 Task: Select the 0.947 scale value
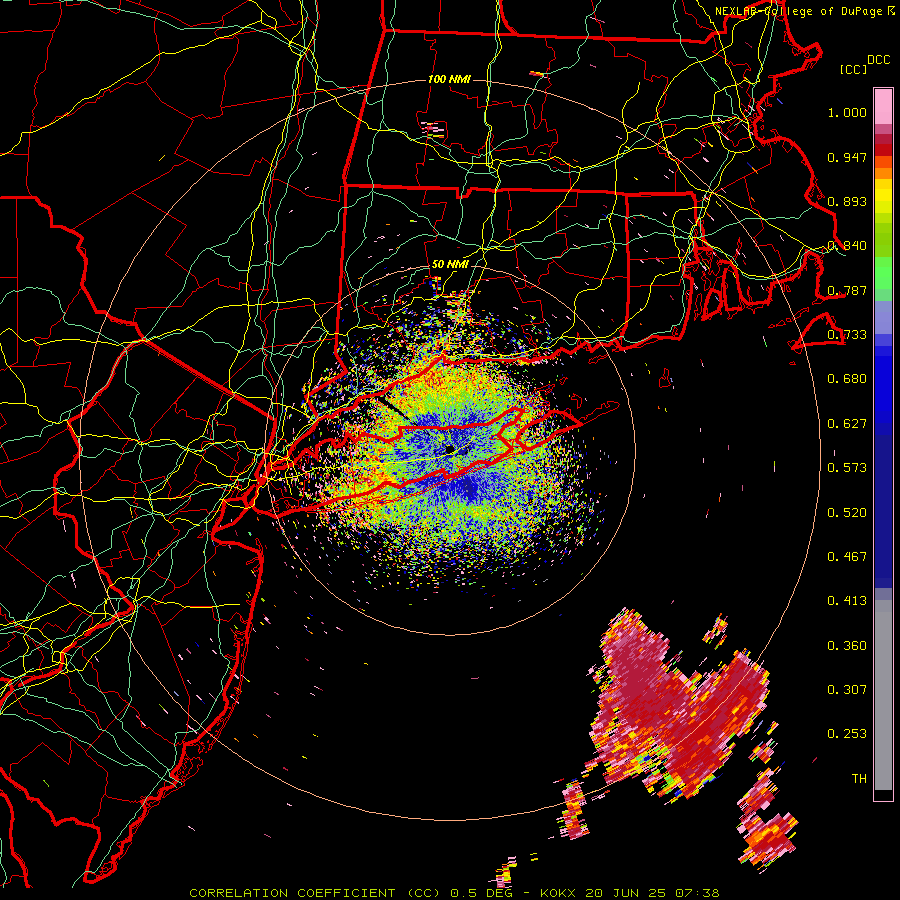tap(847, 157)
